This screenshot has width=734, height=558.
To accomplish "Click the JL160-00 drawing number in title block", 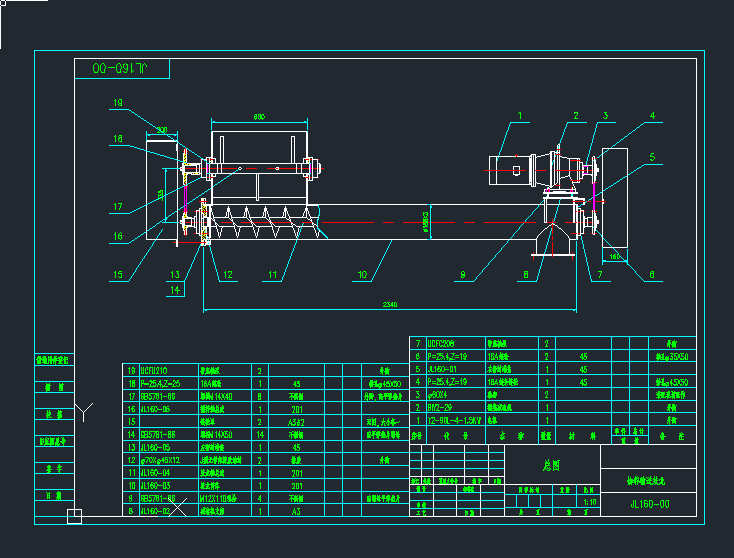I will [x=649, y=503].
